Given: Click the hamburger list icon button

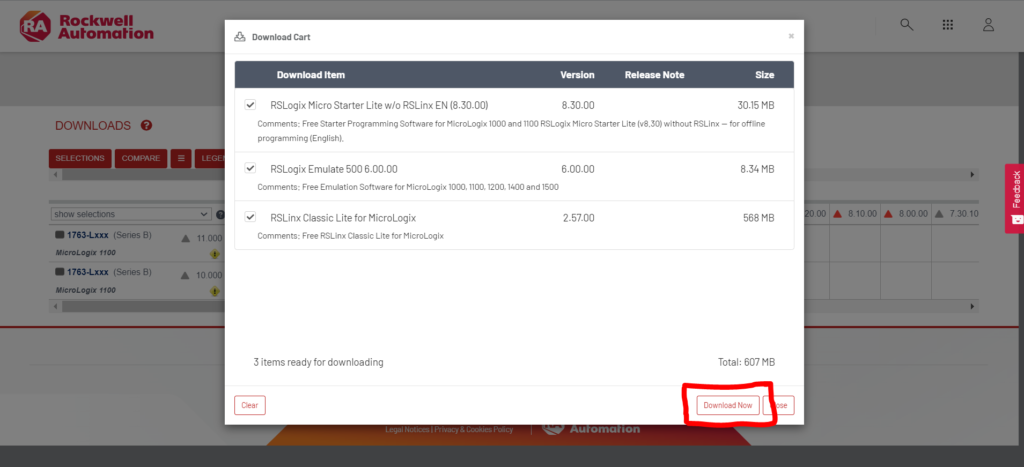Looking at the screenshot, I should coord(181,158).
